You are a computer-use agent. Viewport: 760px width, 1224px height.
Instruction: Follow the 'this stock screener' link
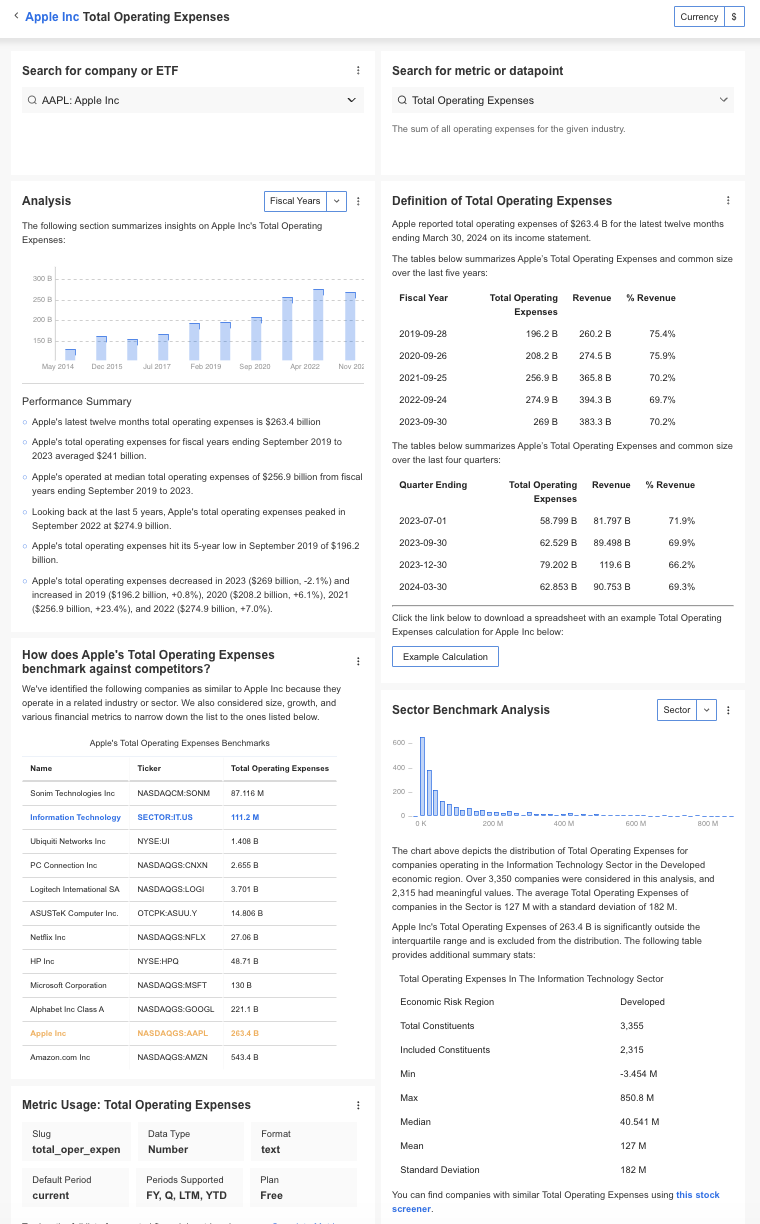pos(698,1195)
